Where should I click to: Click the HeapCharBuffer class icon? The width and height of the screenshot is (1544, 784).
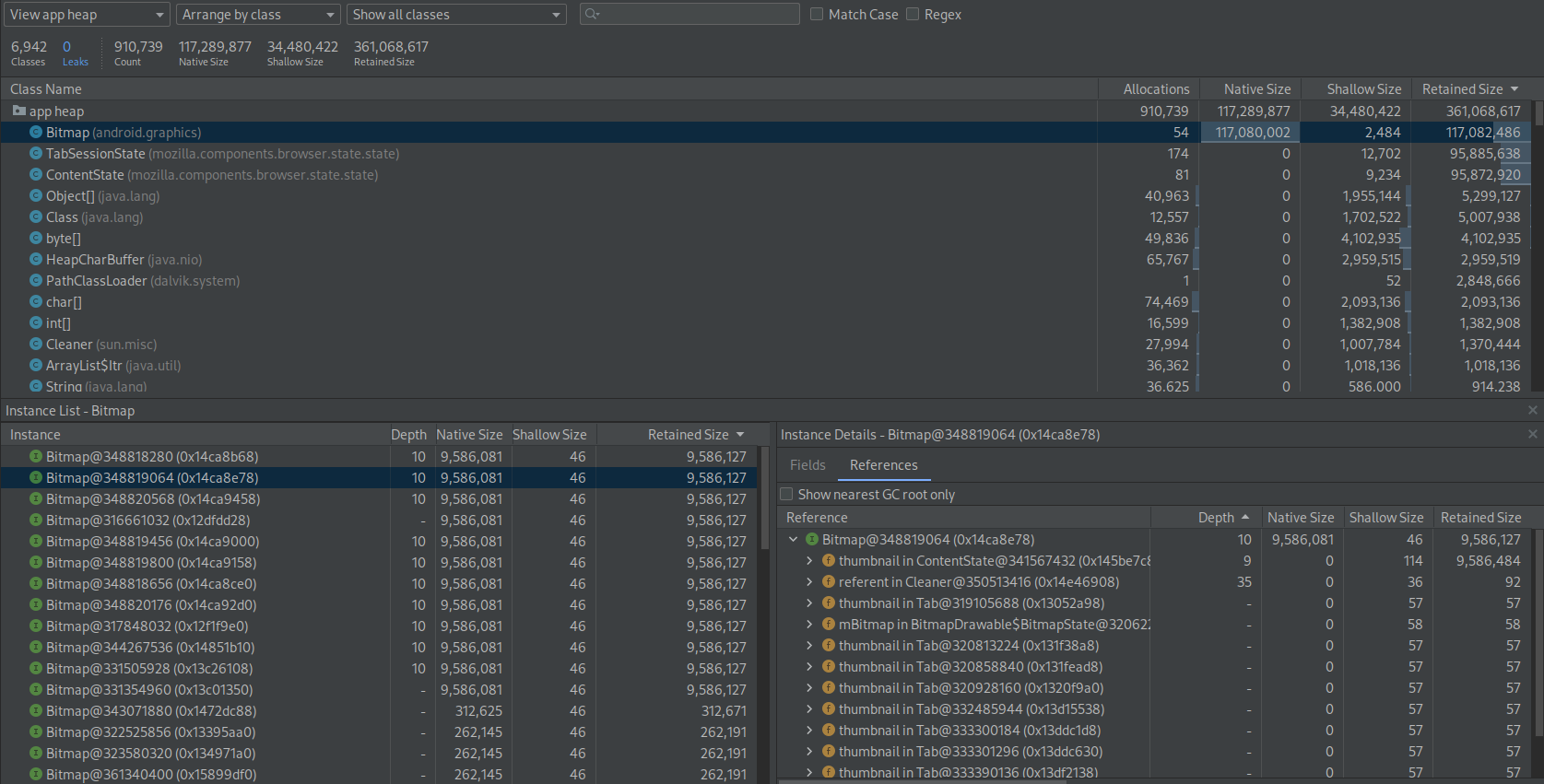(x=36, y=259)
